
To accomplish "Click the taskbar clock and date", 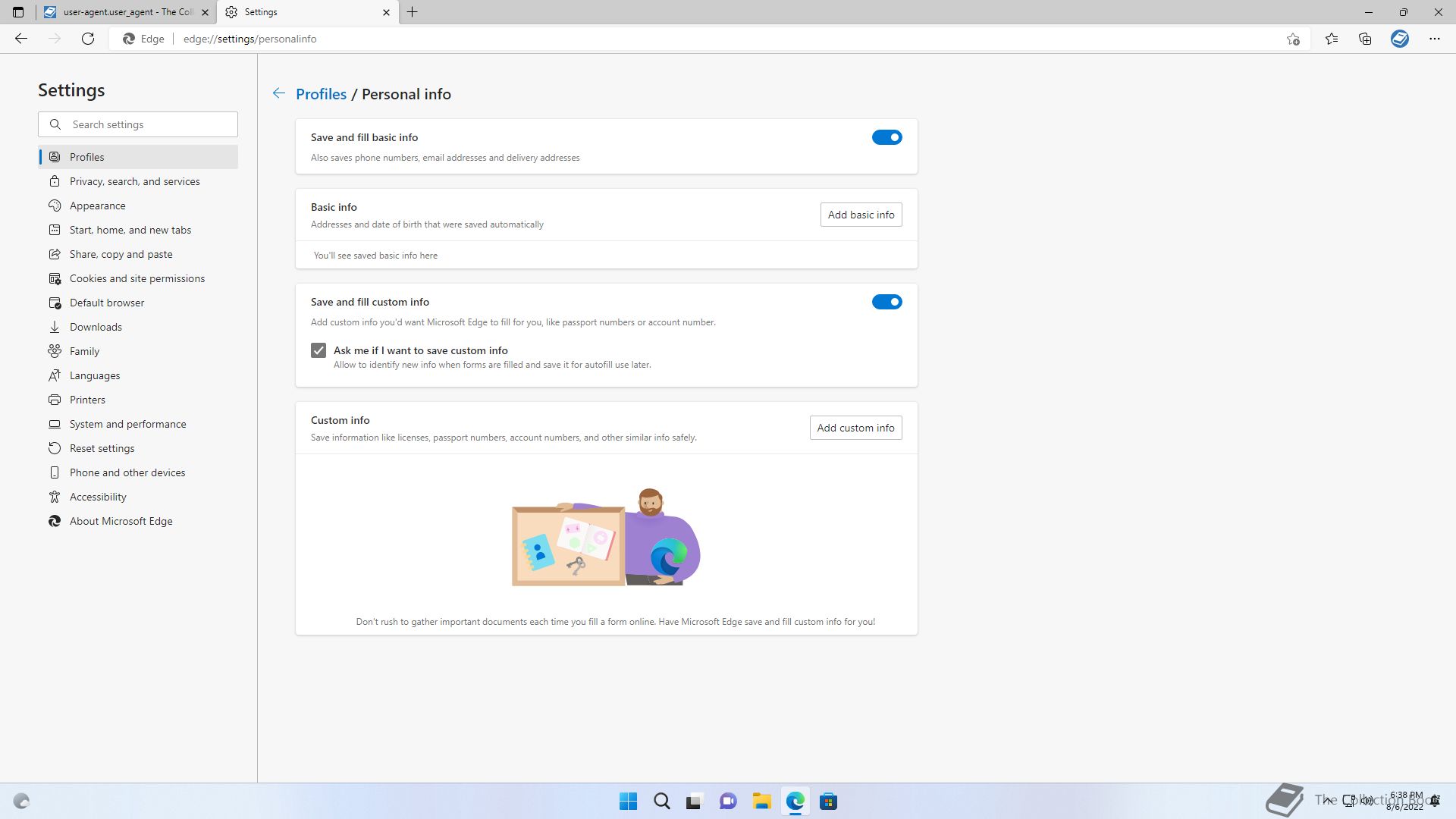I will pyautogui.click(x=1405, y=801).
